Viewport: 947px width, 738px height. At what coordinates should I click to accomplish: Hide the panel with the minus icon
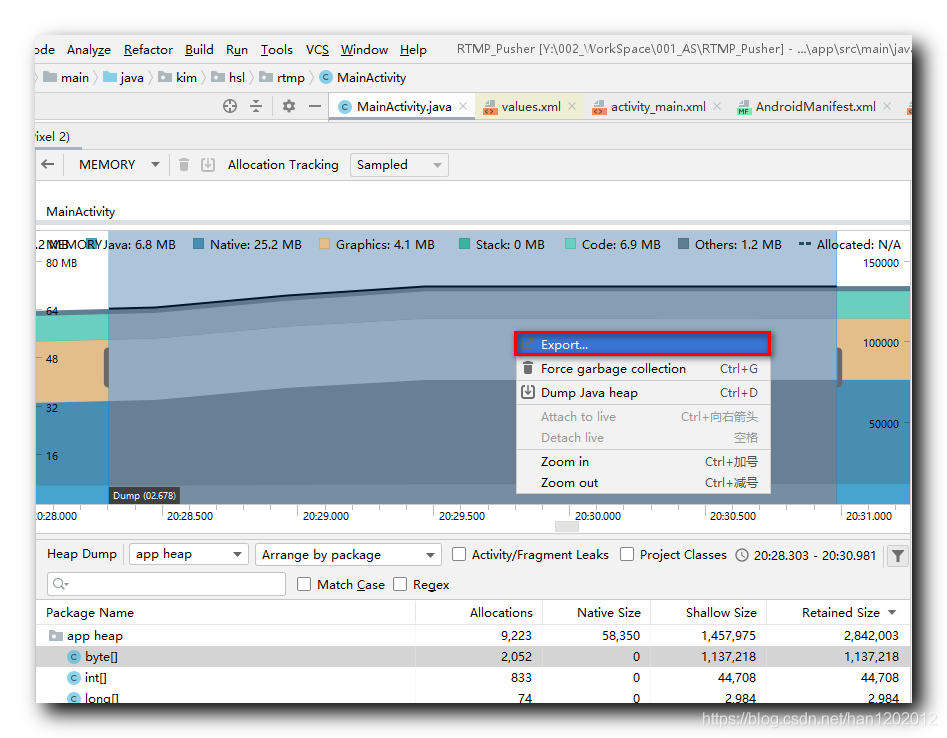[315, 106]
